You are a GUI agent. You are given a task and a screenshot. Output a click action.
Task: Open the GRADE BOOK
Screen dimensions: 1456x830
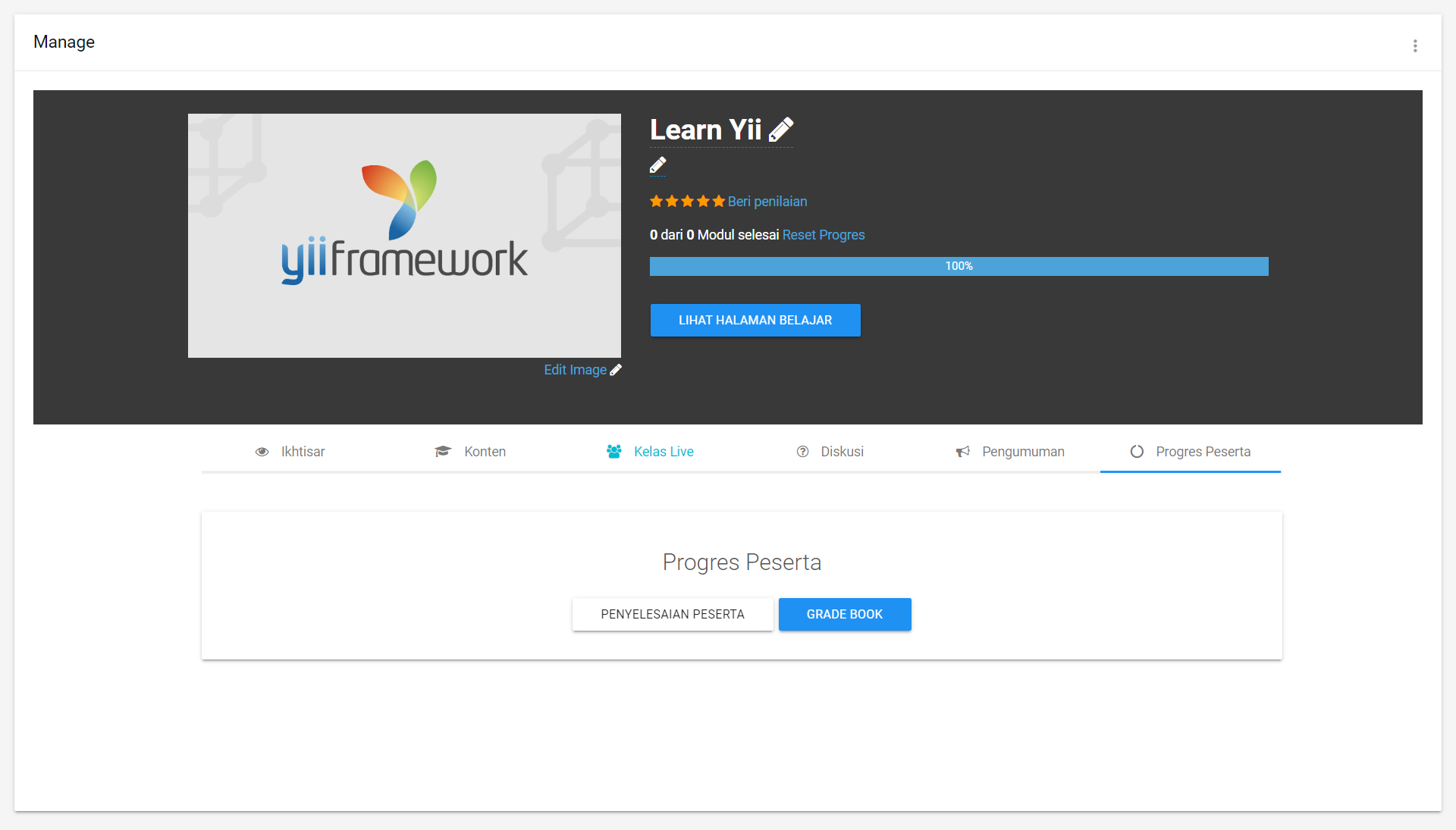pos(845,614)
